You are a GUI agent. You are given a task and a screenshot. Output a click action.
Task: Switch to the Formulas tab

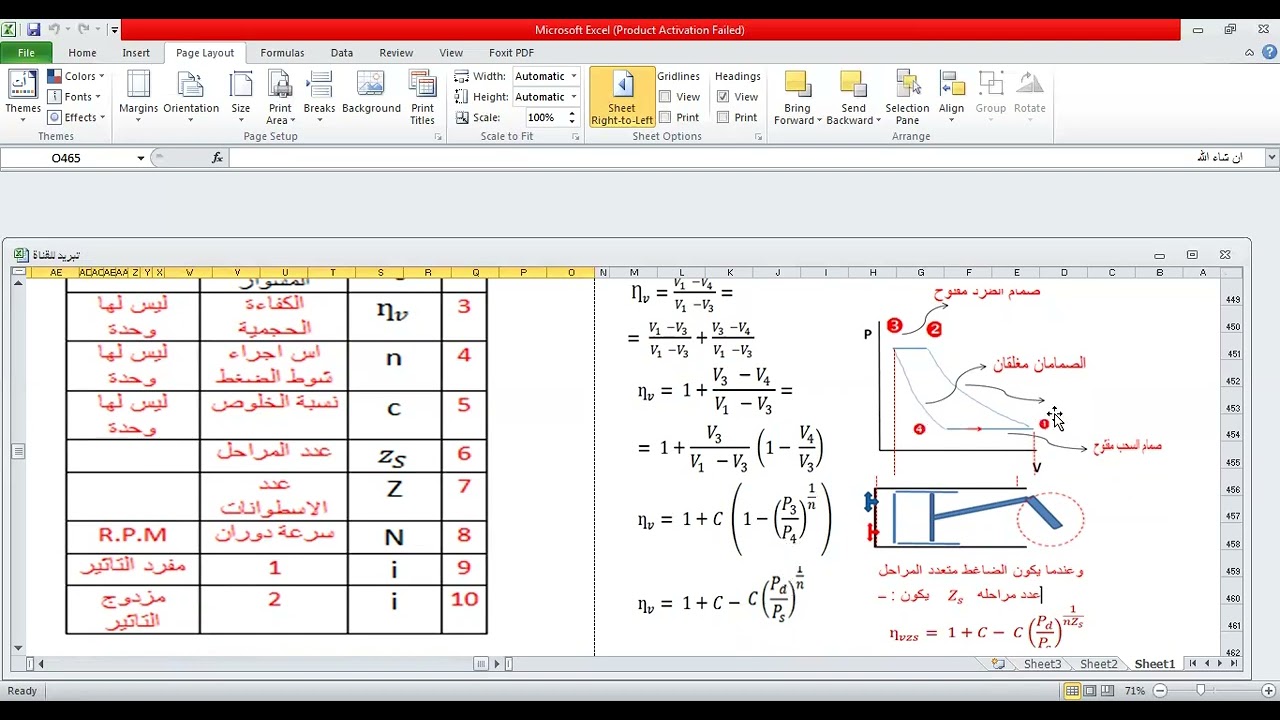pyautogui.click(x=282, y=53)
